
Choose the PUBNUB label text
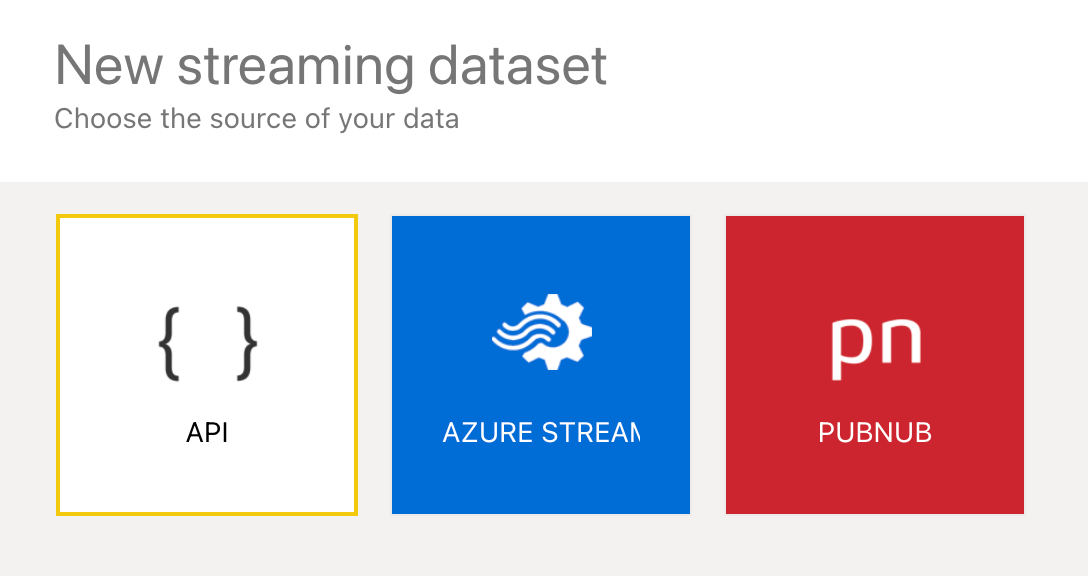pyautogui.click(x=875, y=433)
